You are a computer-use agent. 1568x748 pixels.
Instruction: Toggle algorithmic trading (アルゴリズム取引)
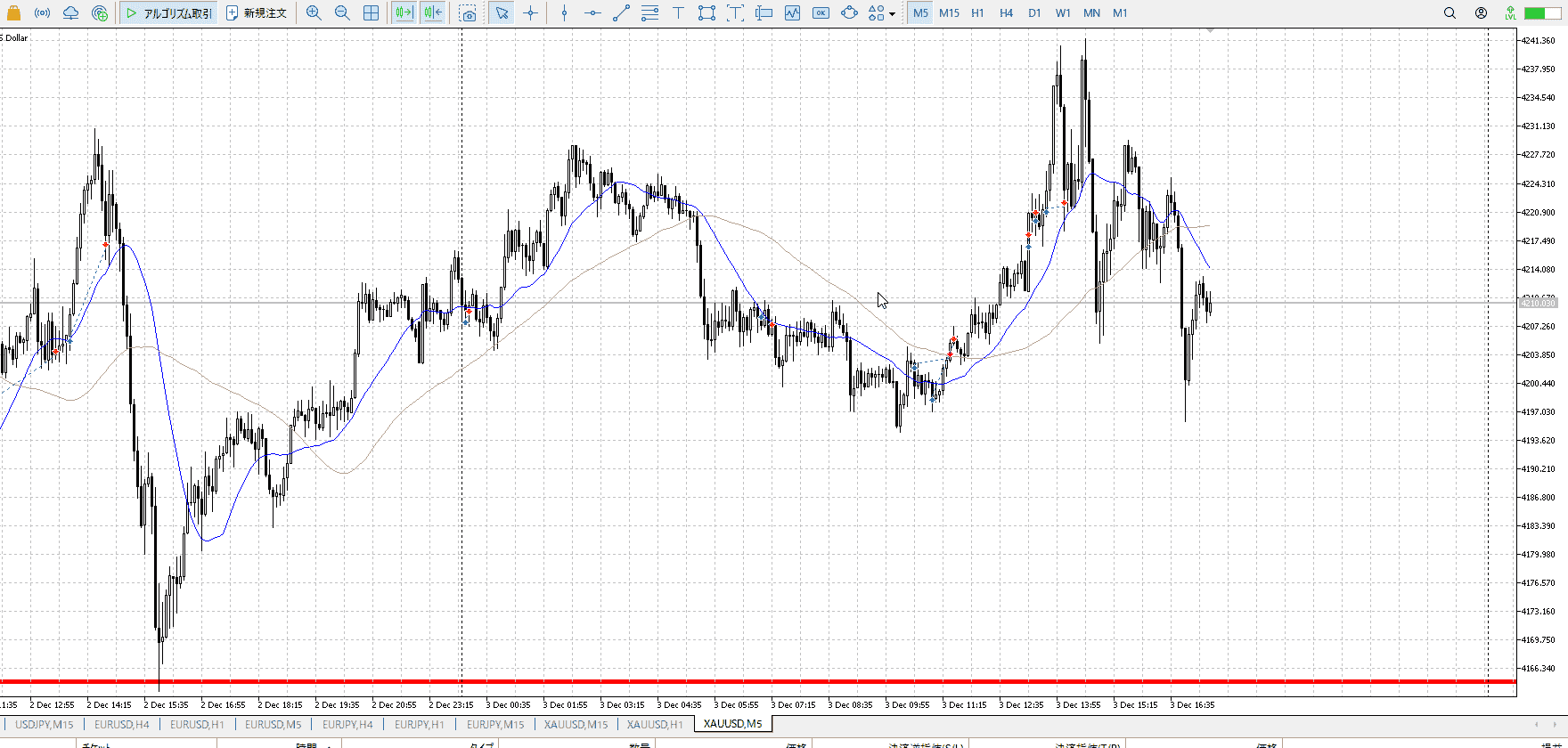point(169,13)
